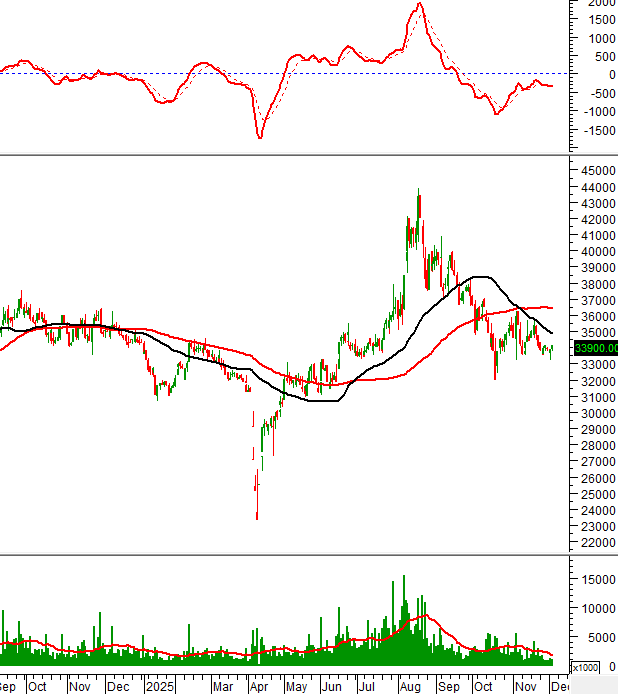Click the 2025 year label on time axis
The image size is (618, 694).
click(159, 687)
